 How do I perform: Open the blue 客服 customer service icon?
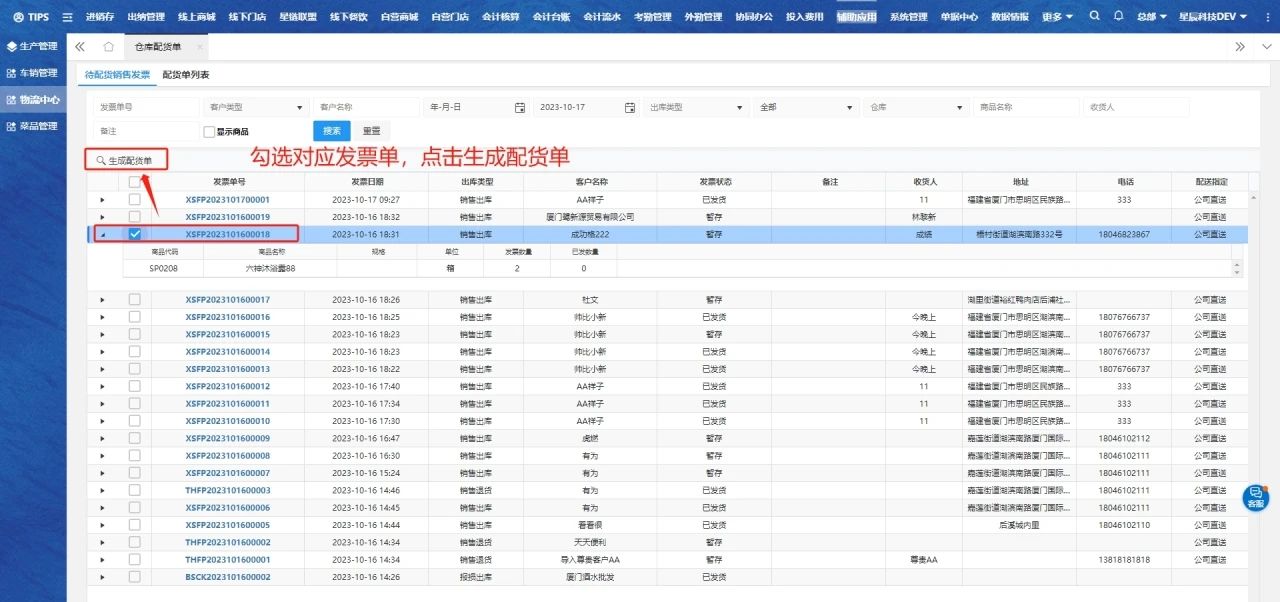click(1255, 497)
